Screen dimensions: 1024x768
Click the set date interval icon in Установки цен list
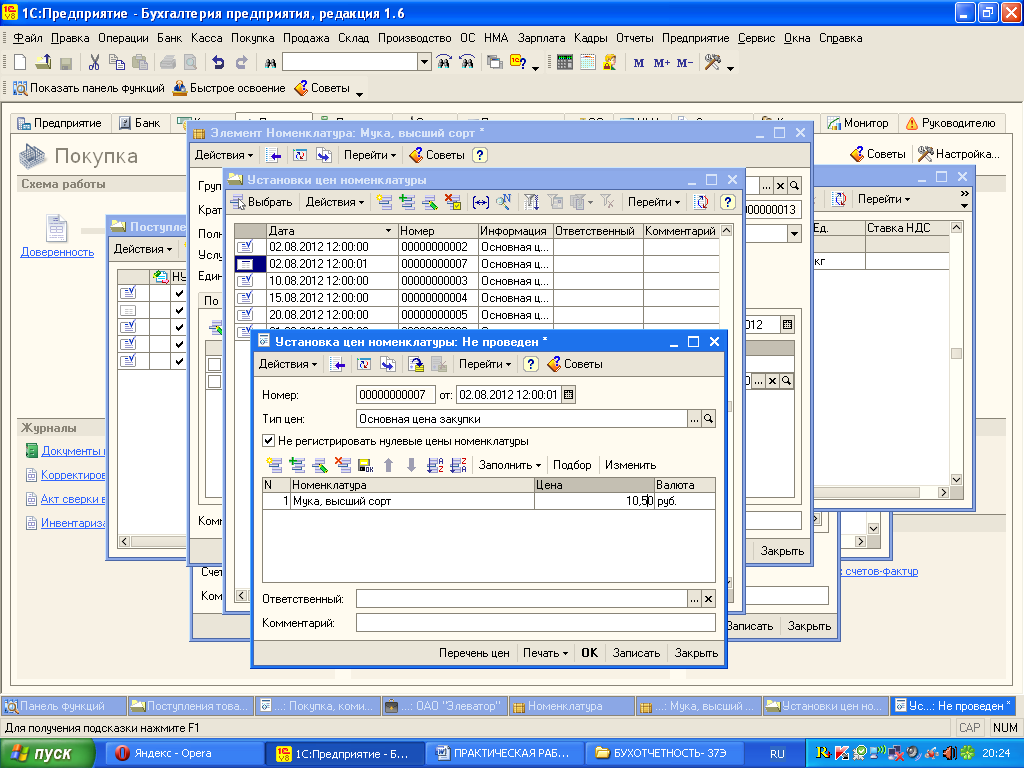click(x=481, y=202)
